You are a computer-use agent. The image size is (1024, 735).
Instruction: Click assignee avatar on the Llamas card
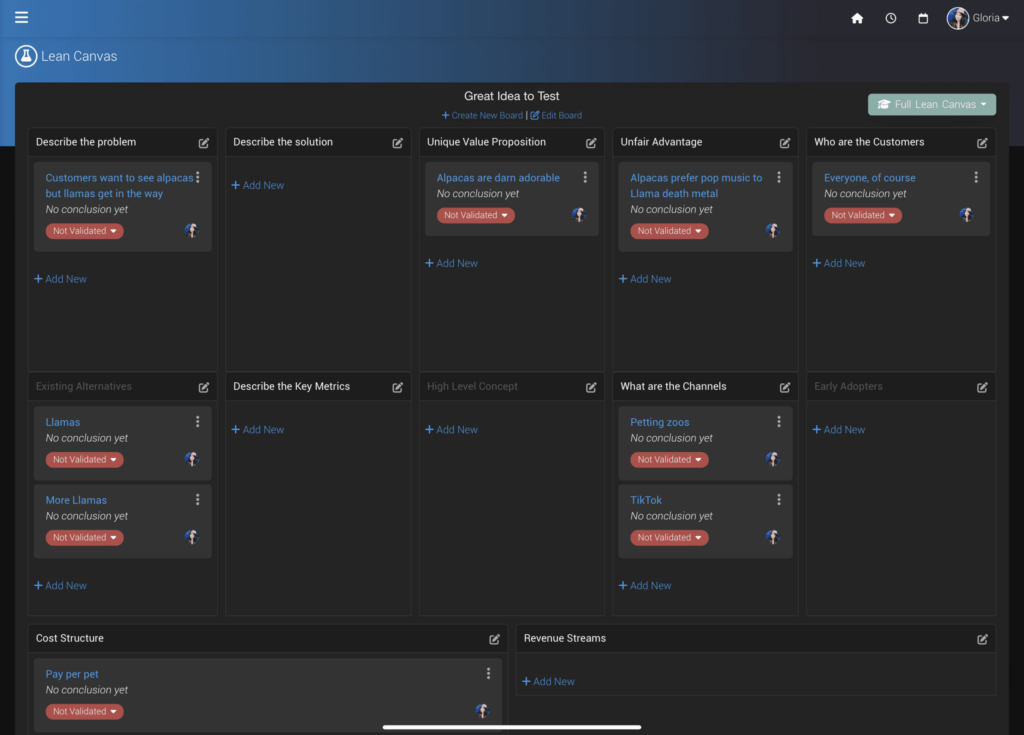click(x=191, y=459)
